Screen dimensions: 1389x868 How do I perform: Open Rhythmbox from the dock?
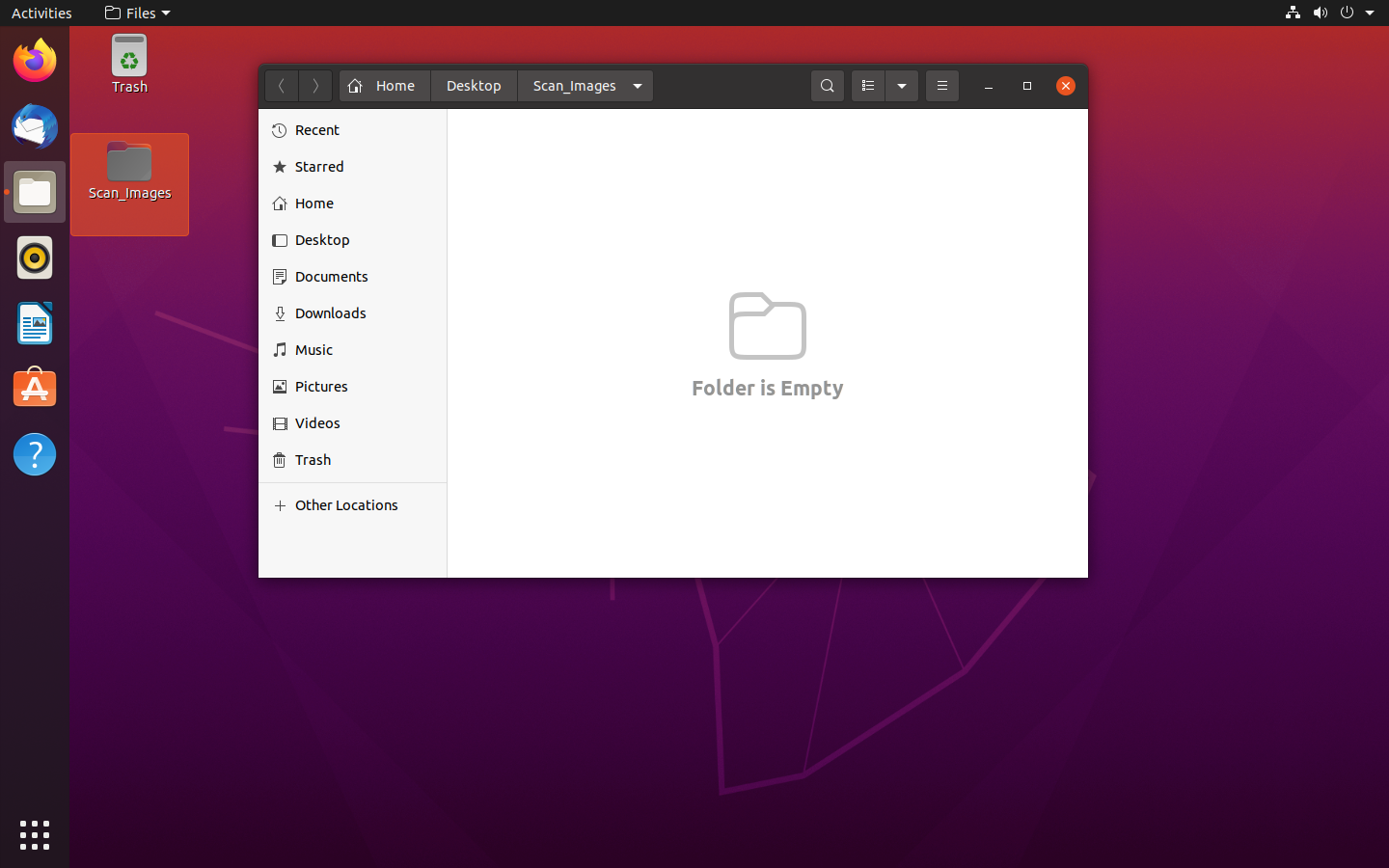pyautogui.click(x=35, y=258)
